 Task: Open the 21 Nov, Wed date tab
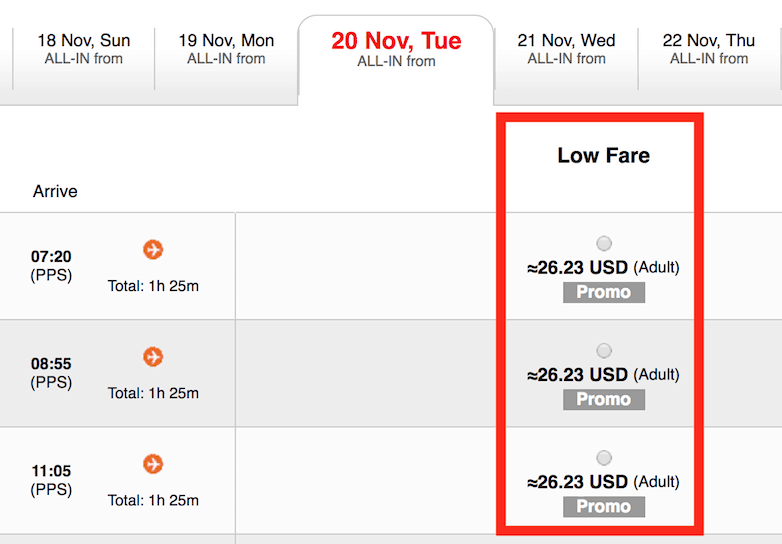pos(566,49)
